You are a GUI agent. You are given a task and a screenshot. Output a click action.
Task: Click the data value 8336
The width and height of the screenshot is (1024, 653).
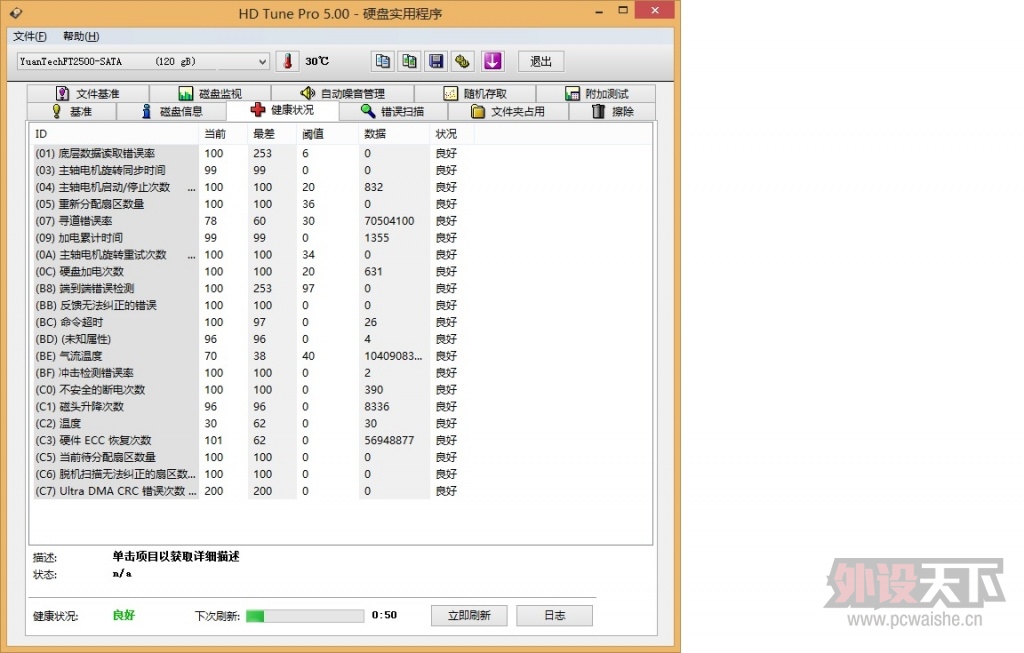point(377,407)
